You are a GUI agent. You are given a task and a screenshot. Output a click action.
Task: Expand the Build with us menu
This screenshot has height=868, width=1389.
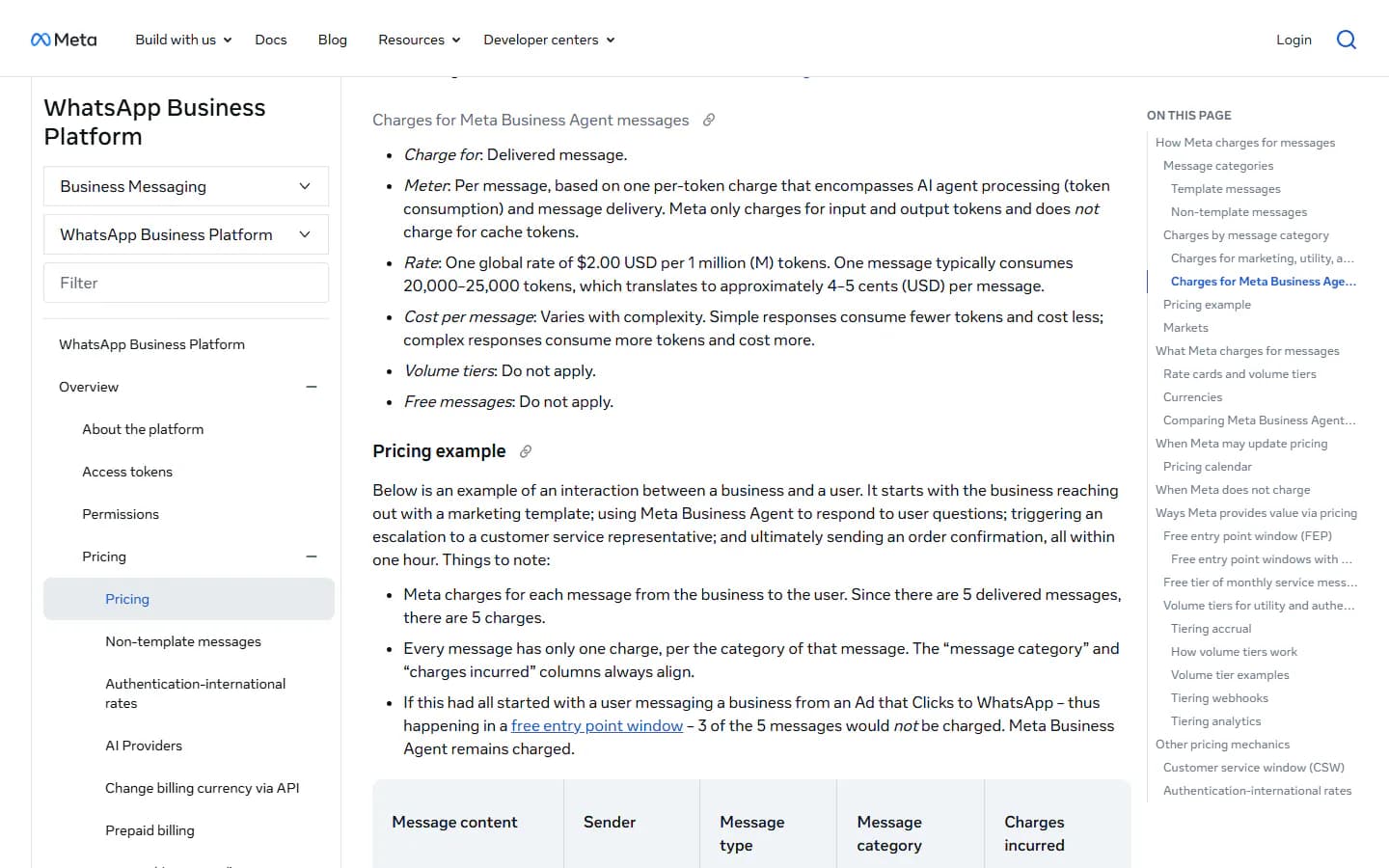(x=183, y=40)
